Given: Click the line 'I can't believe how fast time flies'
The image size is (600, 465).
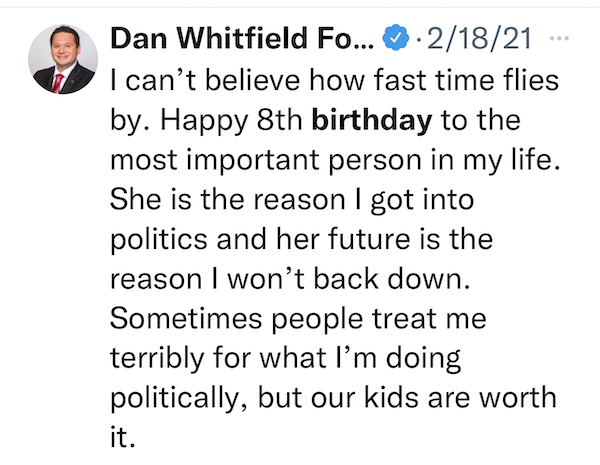Looking at the screenshot, I should 334,80.
